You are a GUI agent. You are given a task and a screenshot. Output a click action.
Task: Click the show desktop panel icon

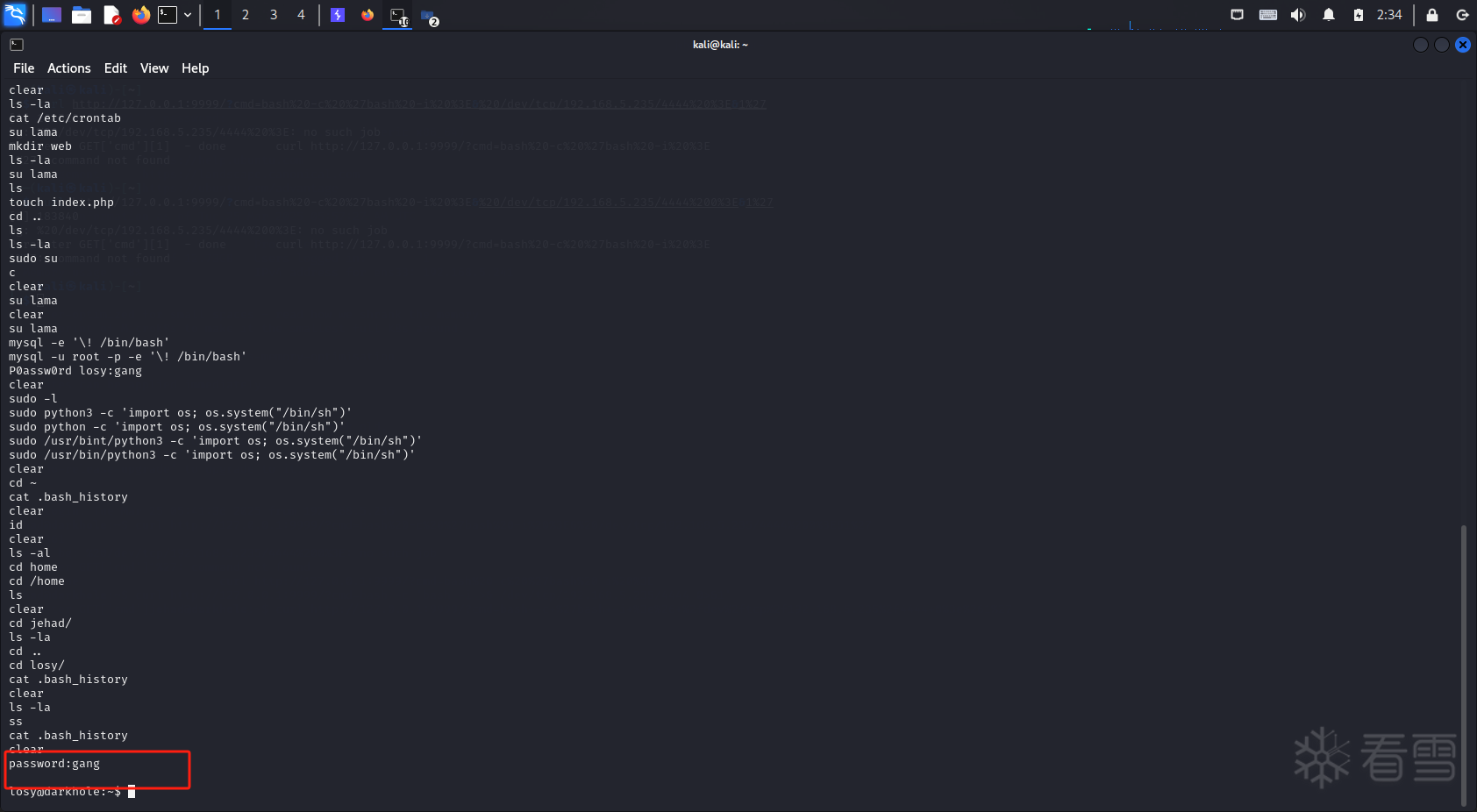(52, 15)
